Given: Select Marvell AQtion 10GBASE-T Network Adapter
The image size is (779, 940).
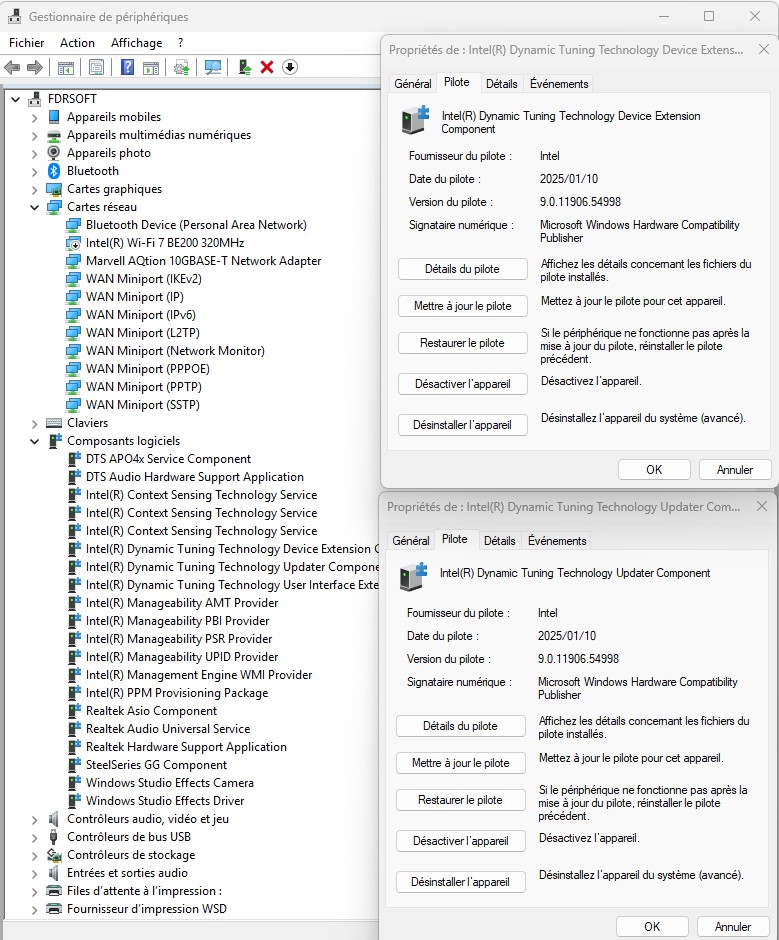Looking at the screenshot, I should [x=203, y=261].
